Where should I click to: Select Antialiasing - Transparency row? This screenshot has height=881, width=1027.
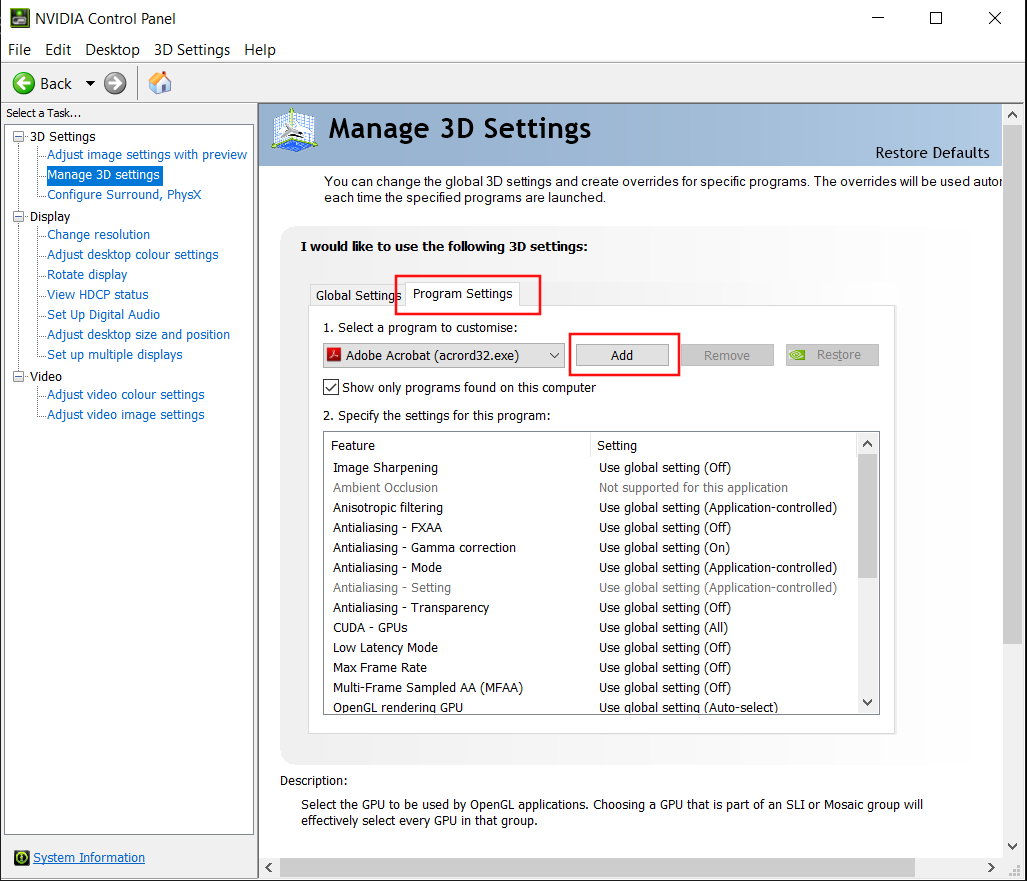tap(590, 607)
